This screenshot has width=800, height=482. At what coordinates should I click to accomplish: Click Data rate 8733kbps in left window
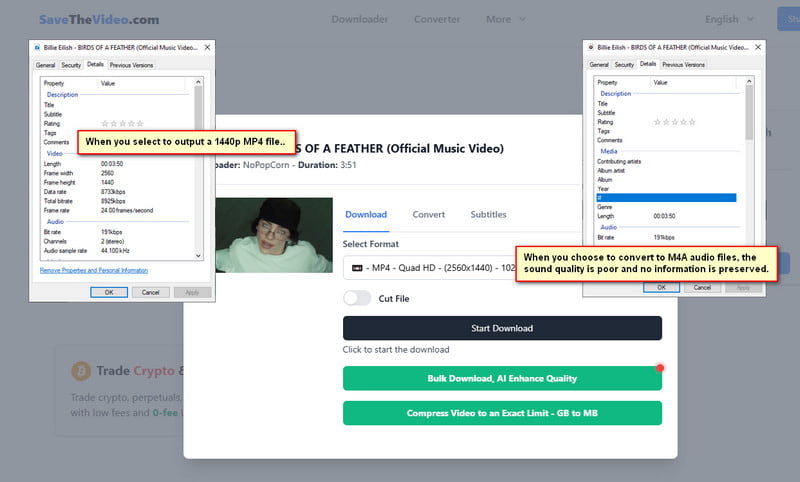point(113,192)
